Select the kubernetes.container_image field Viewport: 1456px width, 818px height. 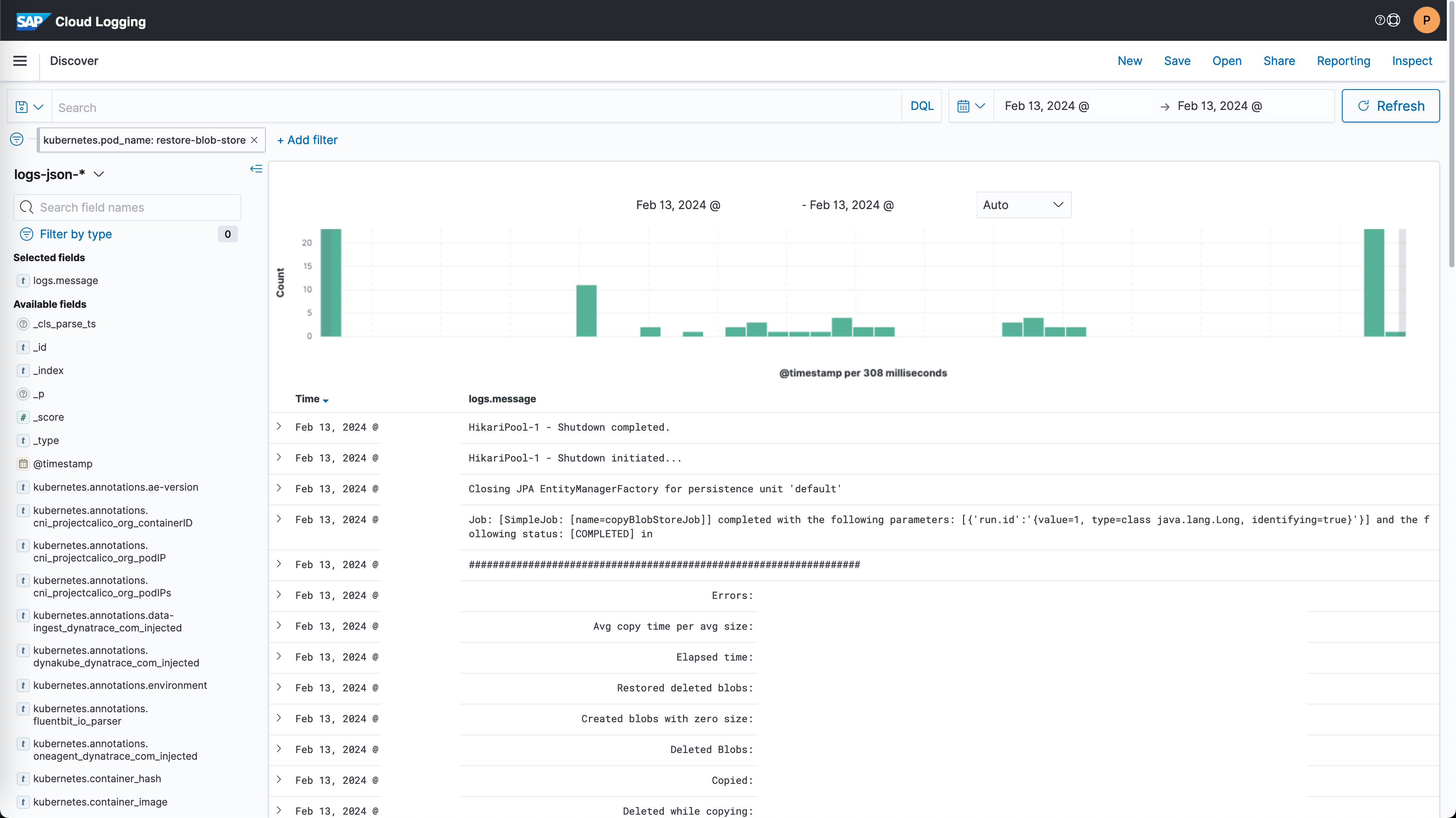tap(100, 802)
